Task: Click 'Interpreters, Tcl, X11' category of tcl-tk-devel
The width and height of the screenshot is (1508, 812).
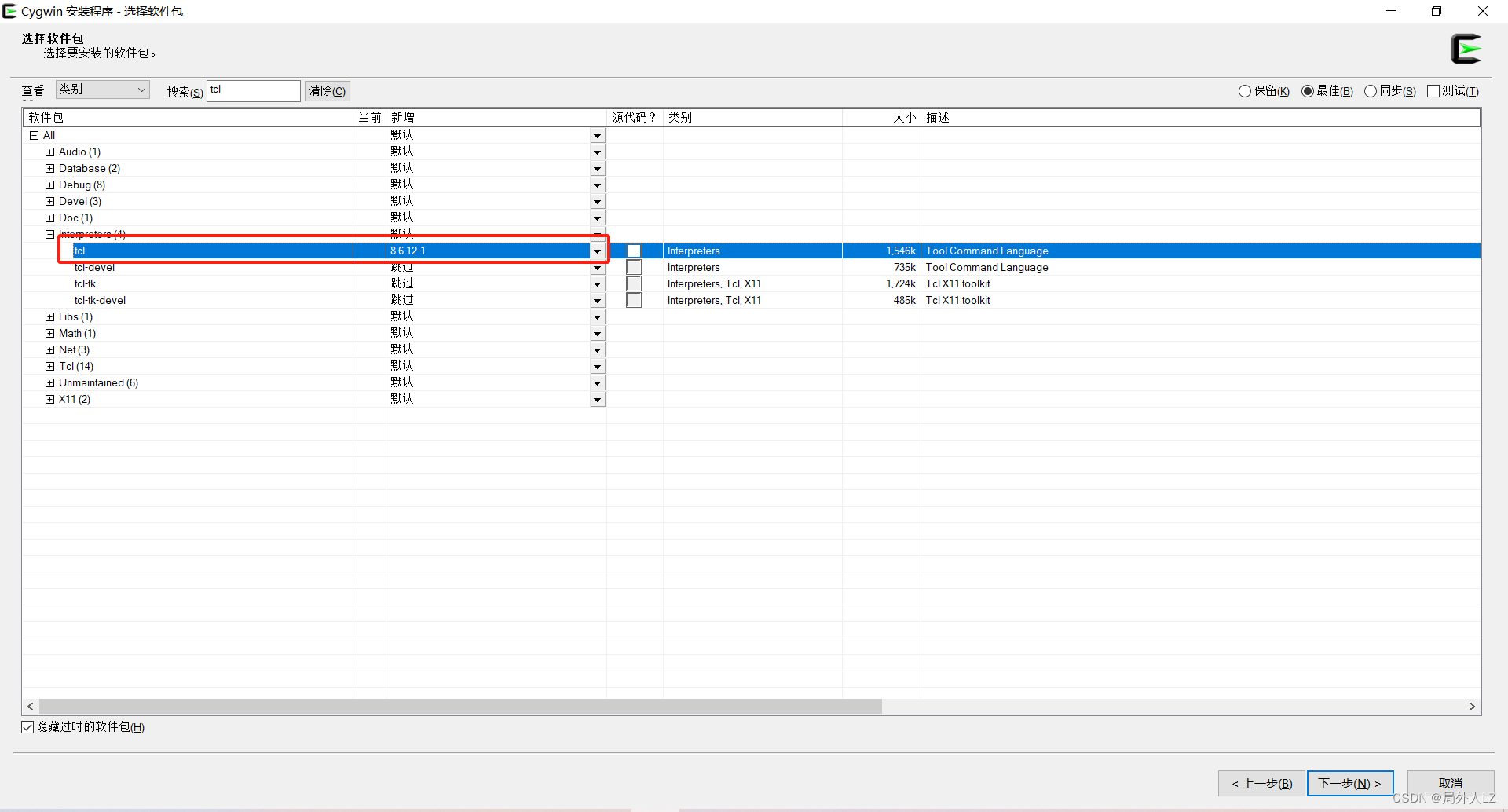Action: pyautogui.click(x=714, y=301)
